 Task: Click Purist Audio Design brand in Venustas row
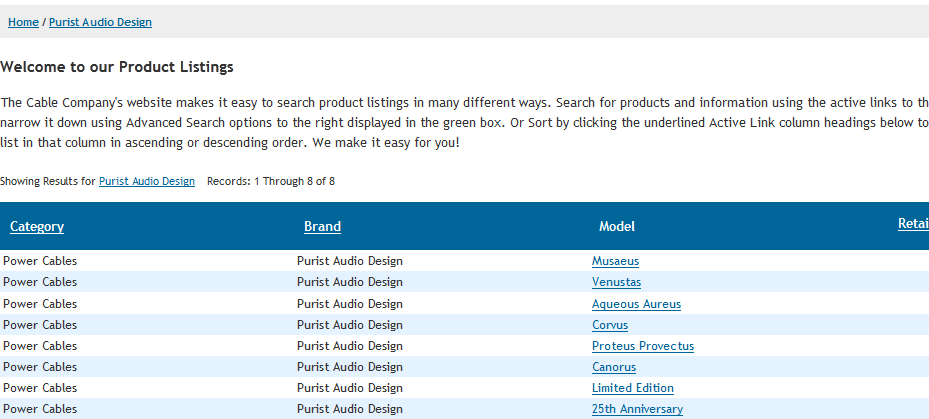(350, 282)
